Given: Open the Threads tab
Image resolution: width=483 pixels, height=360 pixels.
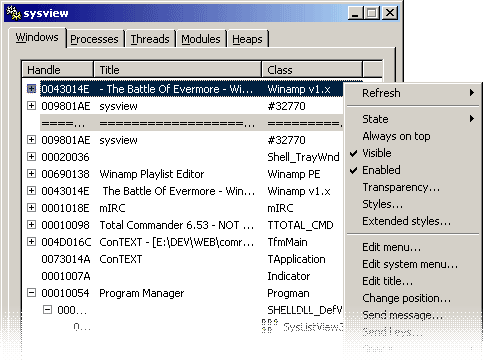Looking at the screenshot, I should [x=150, y=39].
